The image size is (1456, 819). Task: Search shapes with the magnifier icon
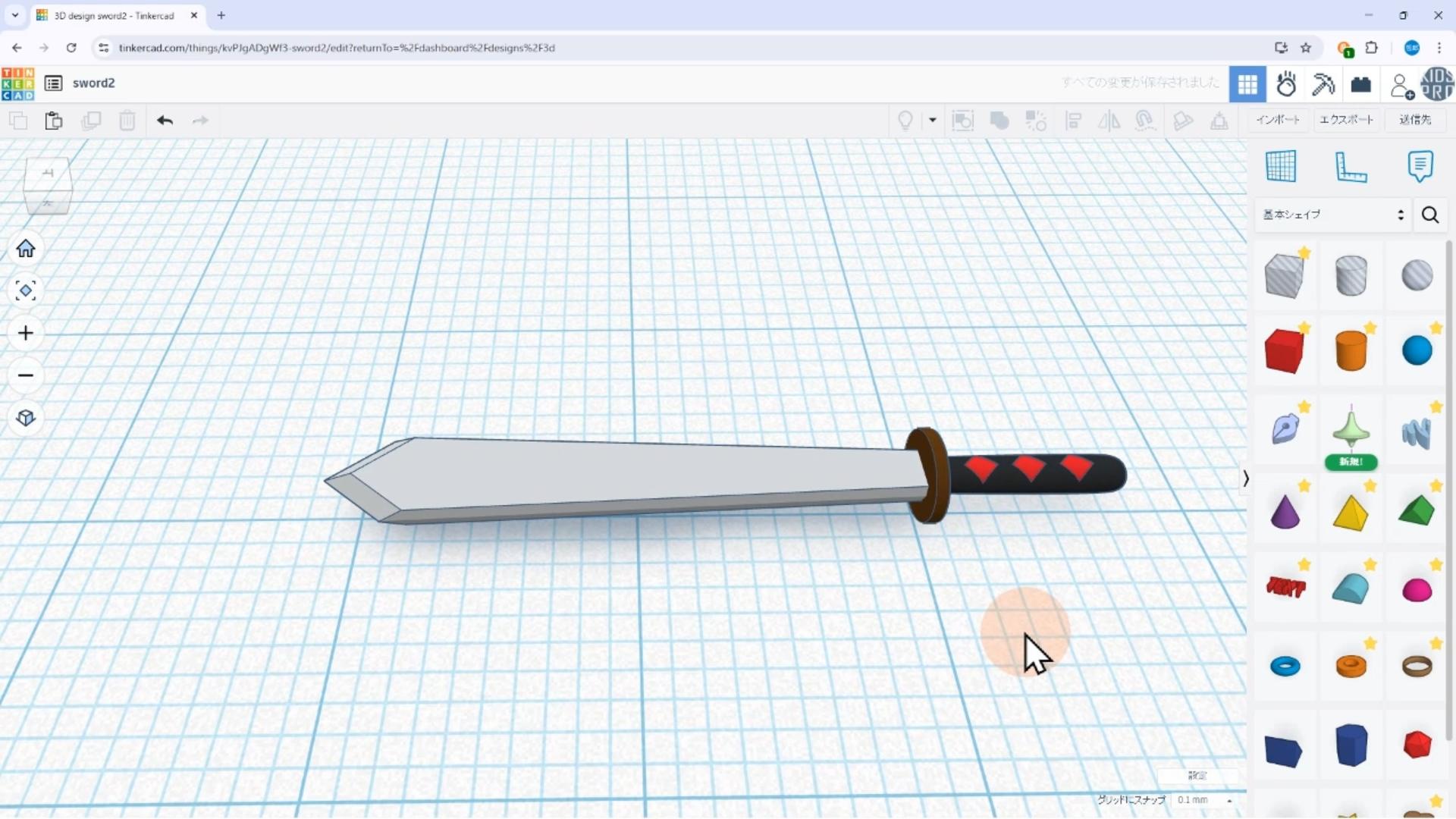click(1430, 215)
